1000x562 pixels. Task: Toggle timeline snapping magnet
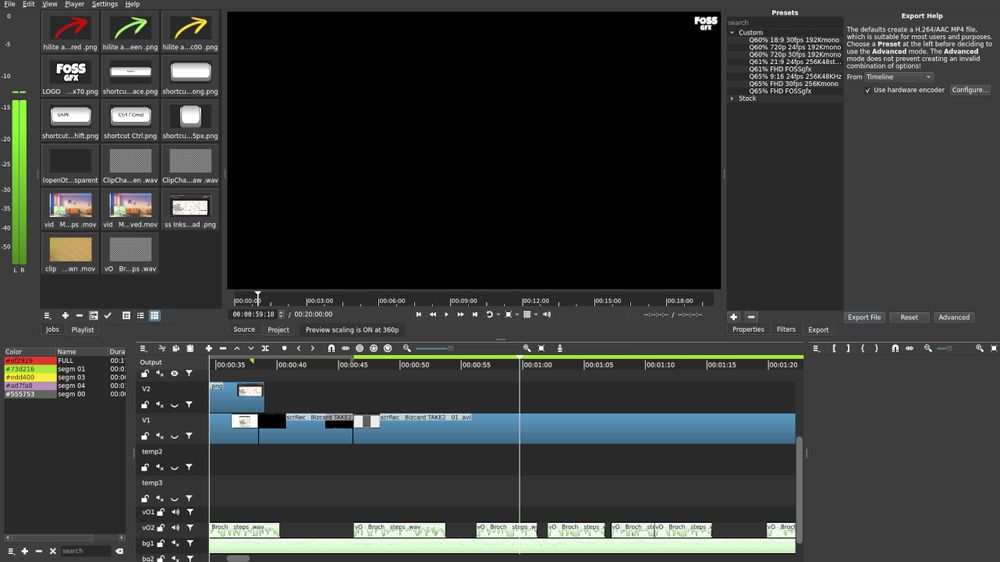[x=331, y=348]
